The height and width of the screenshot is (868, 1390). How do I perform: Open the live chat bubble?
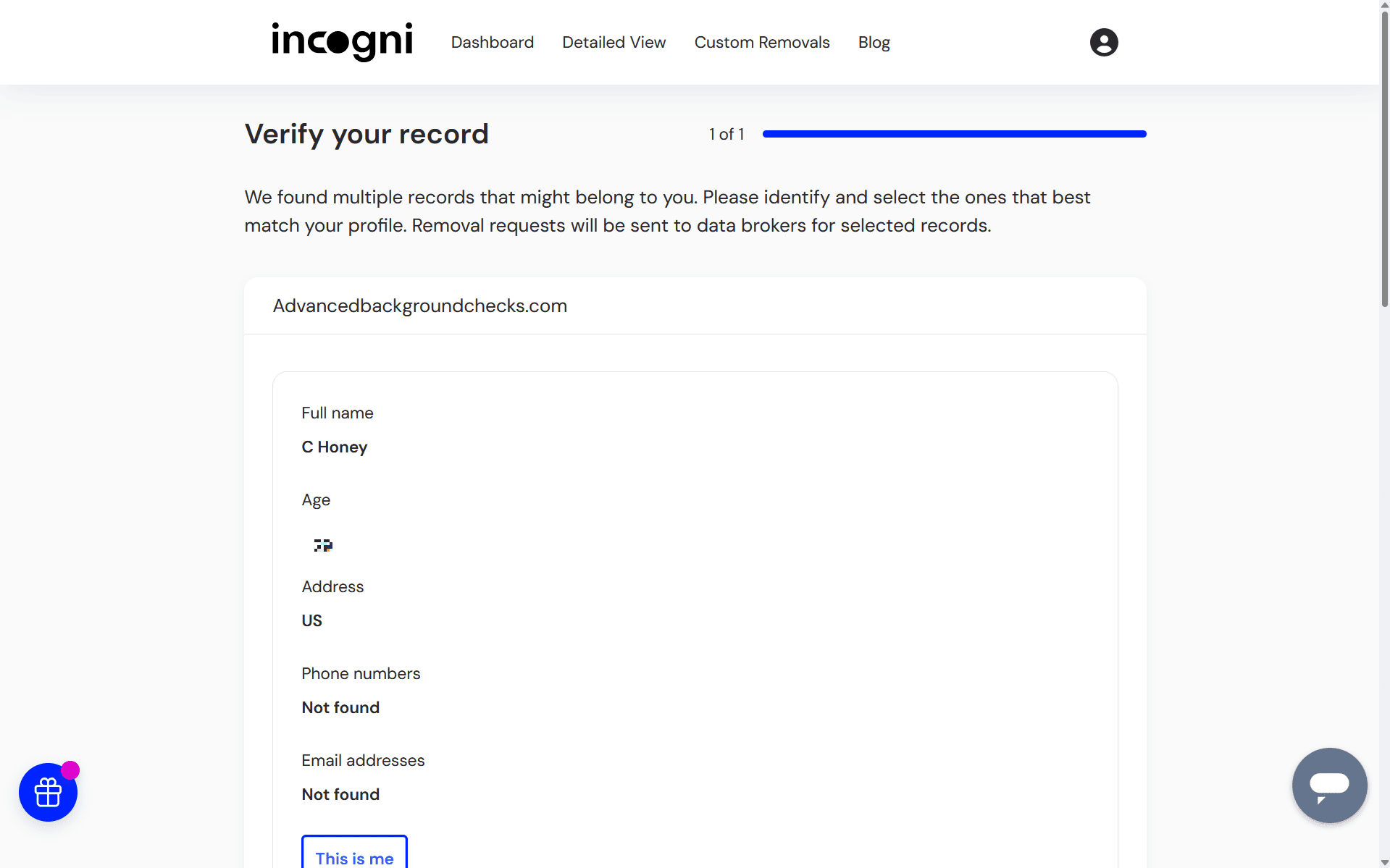(x=1329, y=785)
